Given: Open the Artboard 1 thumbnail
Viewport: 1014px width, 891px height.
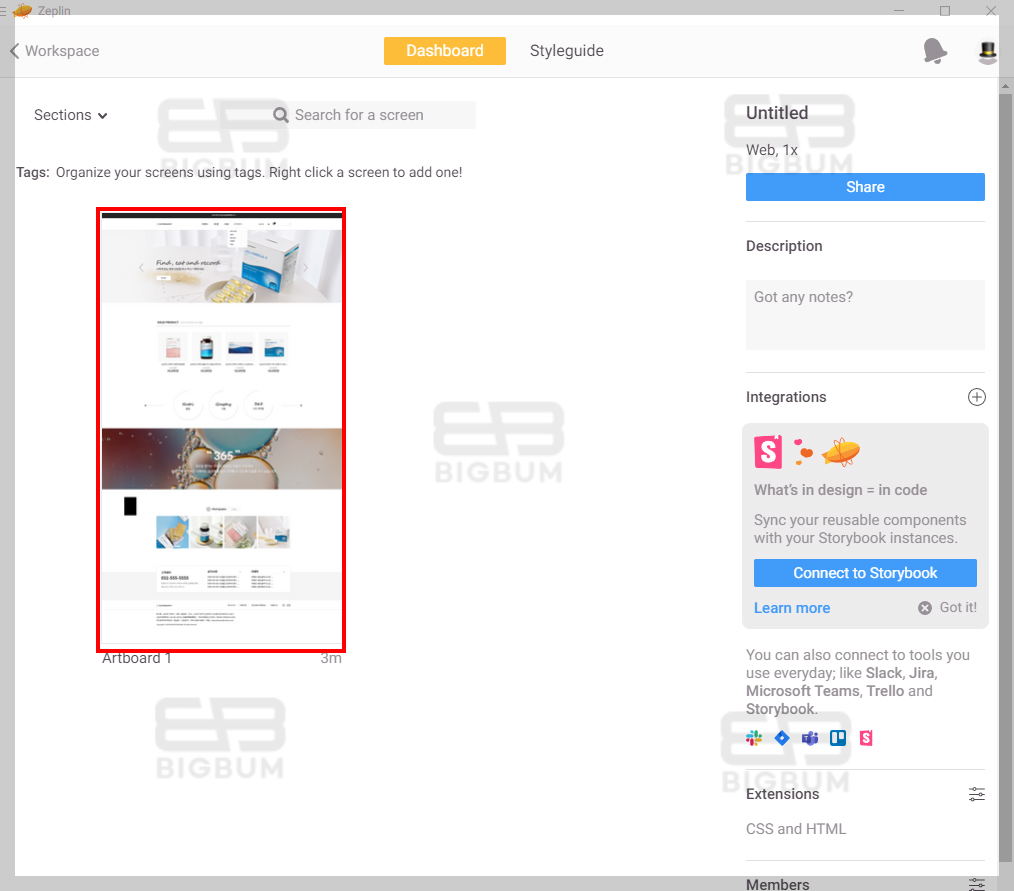Looking at the screenshot, I should coord(221,429).
